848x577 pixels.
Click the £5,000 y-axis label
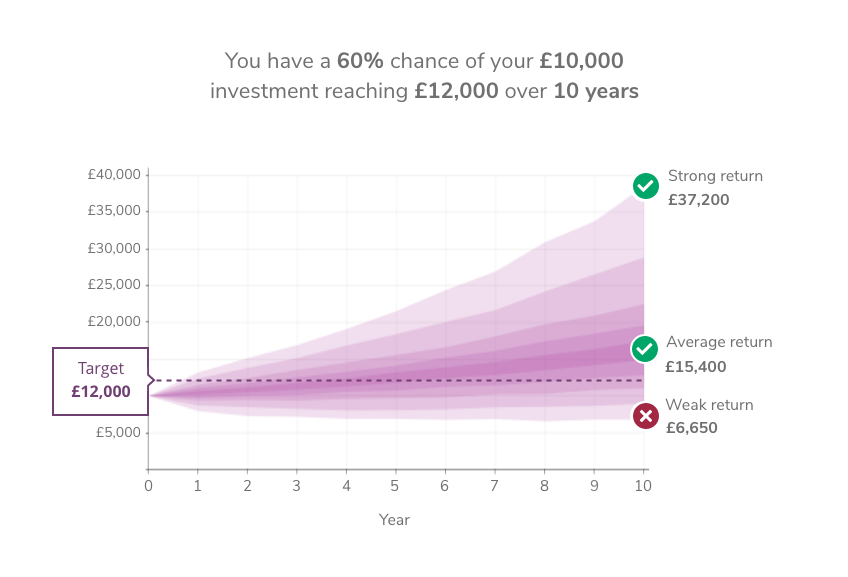pyautogui.click(x=118, y=433)
